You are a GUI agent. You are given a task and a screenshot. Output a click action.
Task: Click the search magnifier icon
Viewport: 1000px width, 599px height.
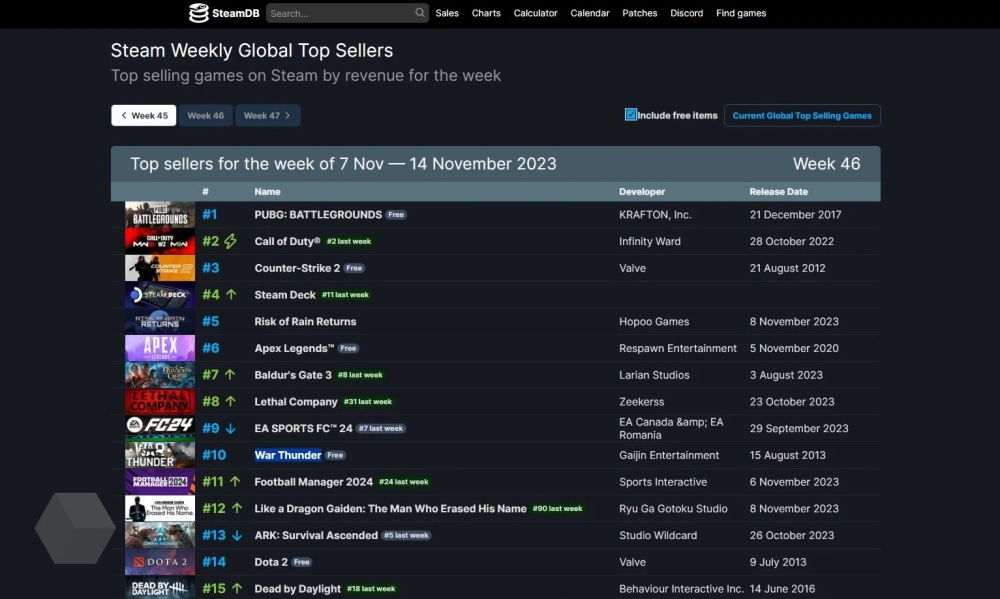[x=420, y=13]
